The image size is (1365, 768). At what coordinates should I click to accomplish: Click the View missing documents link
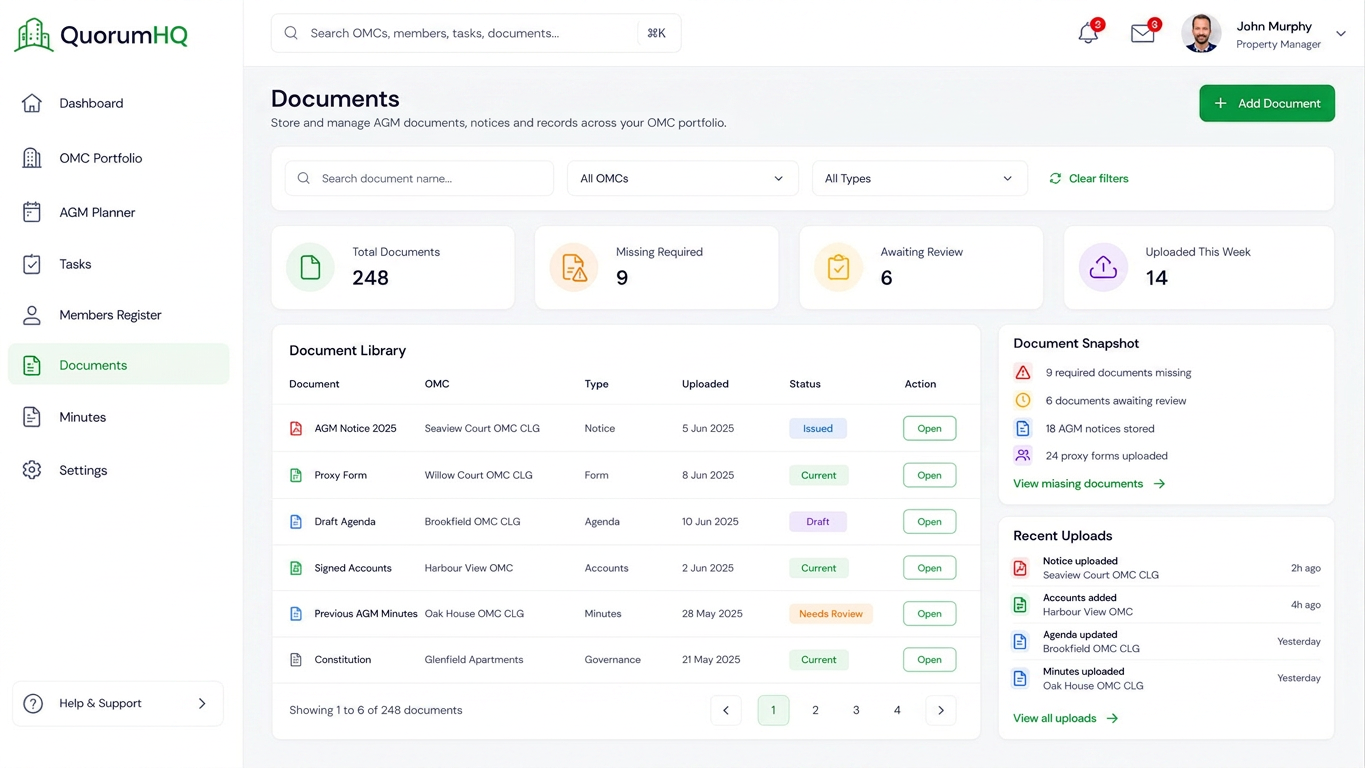tap(1089, 484)
